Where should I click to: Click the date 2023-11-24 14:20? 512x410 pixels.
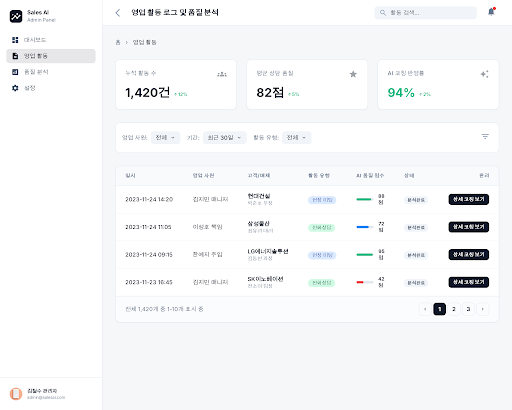149,199
